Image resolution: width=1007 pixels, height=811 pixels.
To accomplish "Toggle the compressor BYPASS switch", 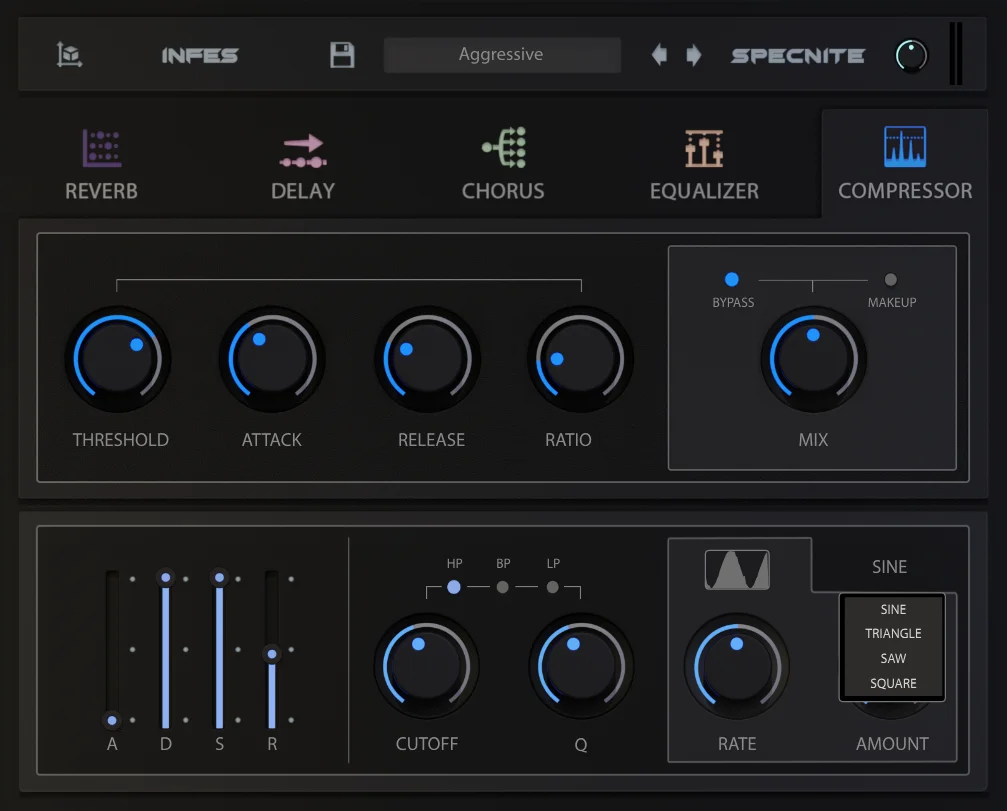I will point(731,279).
